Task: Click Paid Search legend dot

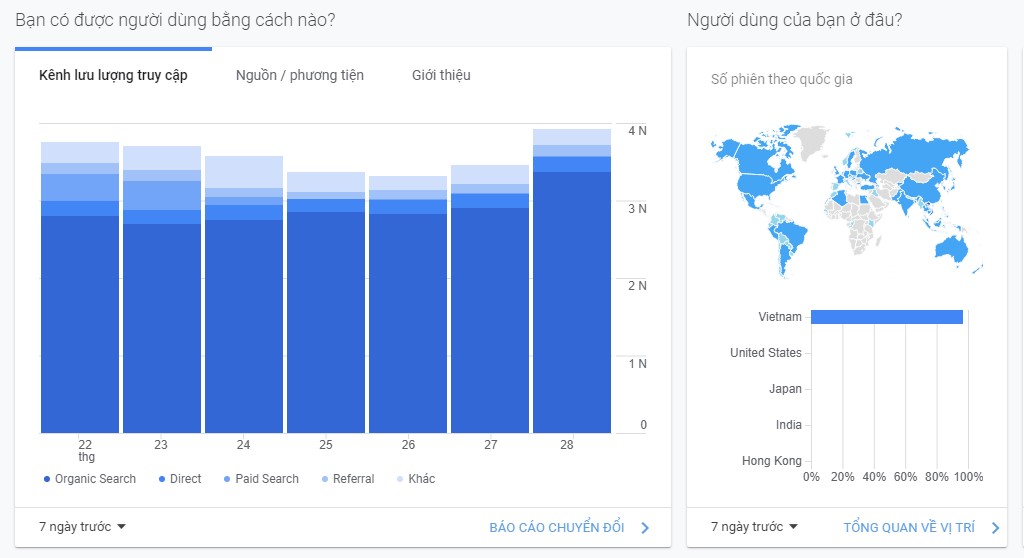Action: coord(227,479)
